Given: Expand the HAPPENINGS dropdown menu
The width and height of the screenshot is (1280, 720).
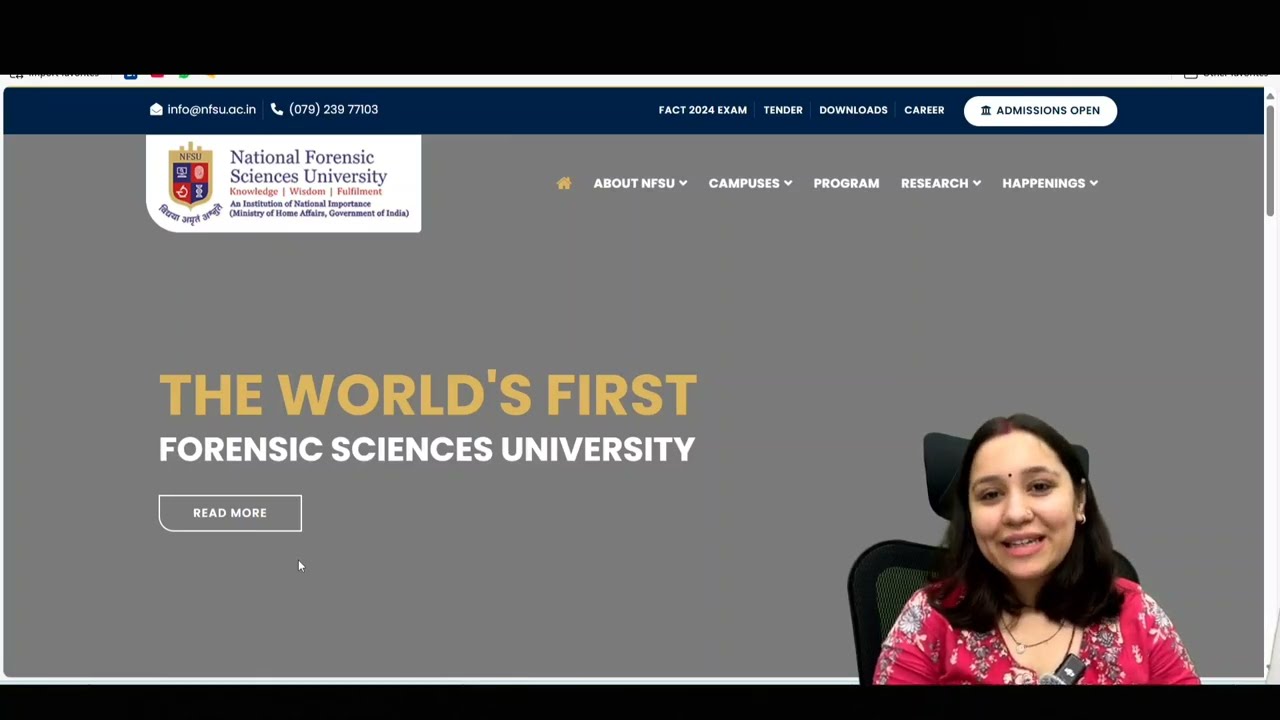Looking at the screenshot, I should [1050, 183].
